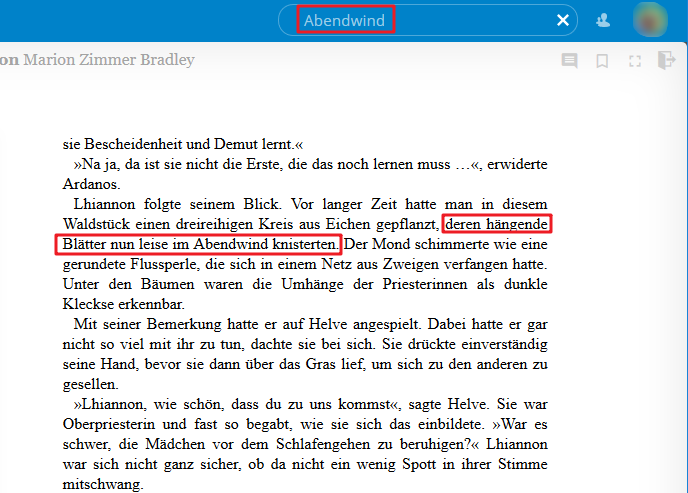688x493 pixels.
Task: Click the search field containing Abendwind
Action: pyautogui.click(x=427, y=20)
